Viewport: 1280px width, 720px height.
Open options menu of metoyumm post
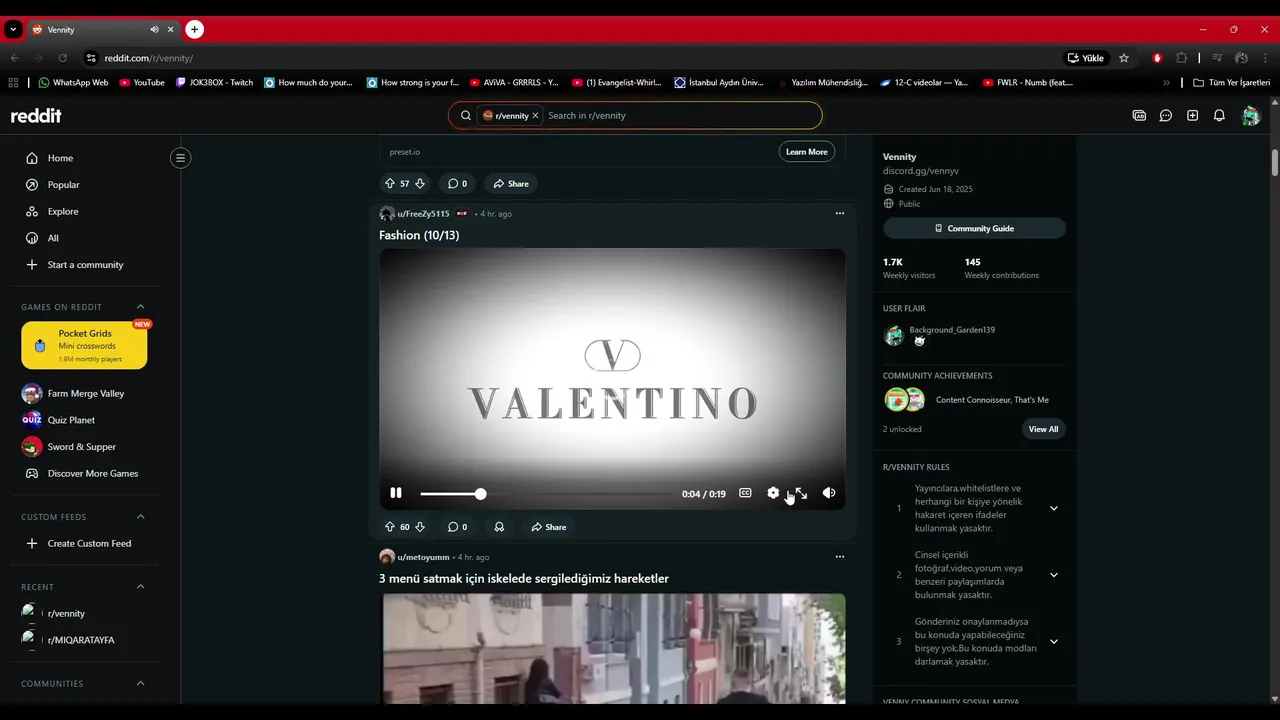[840, 557]
